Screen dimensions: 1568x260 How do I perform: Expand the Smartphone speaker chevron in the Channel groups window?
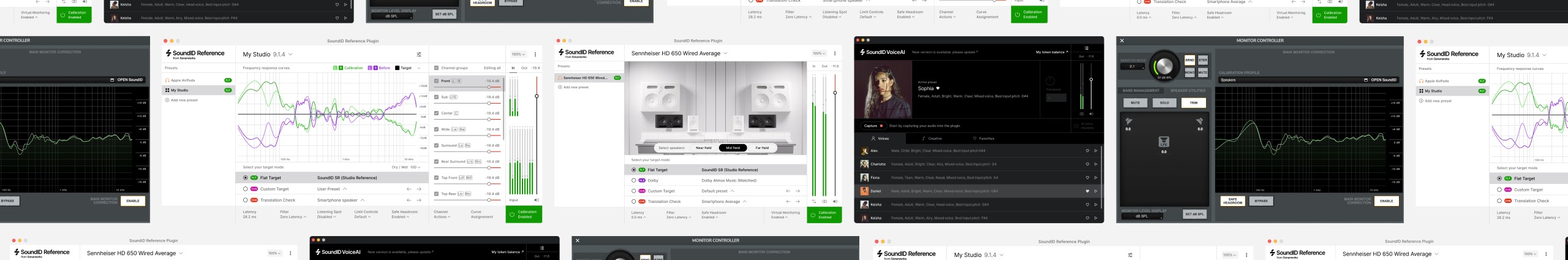[x=362, y=200]
